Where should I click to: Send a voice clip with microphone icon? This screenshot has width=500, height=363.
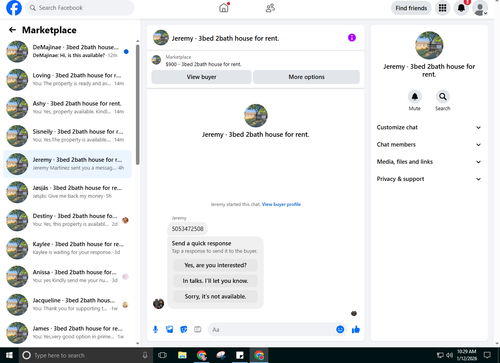tap(155, 330)
